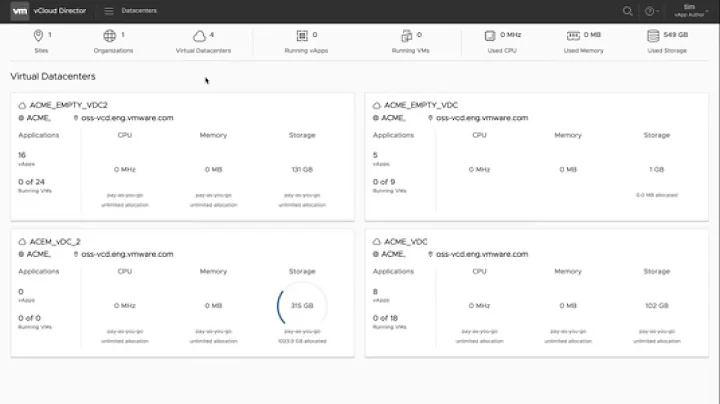Click cloud icon beside ACME_VDC
Image resolution: width=720 pixels, height=404 pixels.
click(x=377, y=241)
